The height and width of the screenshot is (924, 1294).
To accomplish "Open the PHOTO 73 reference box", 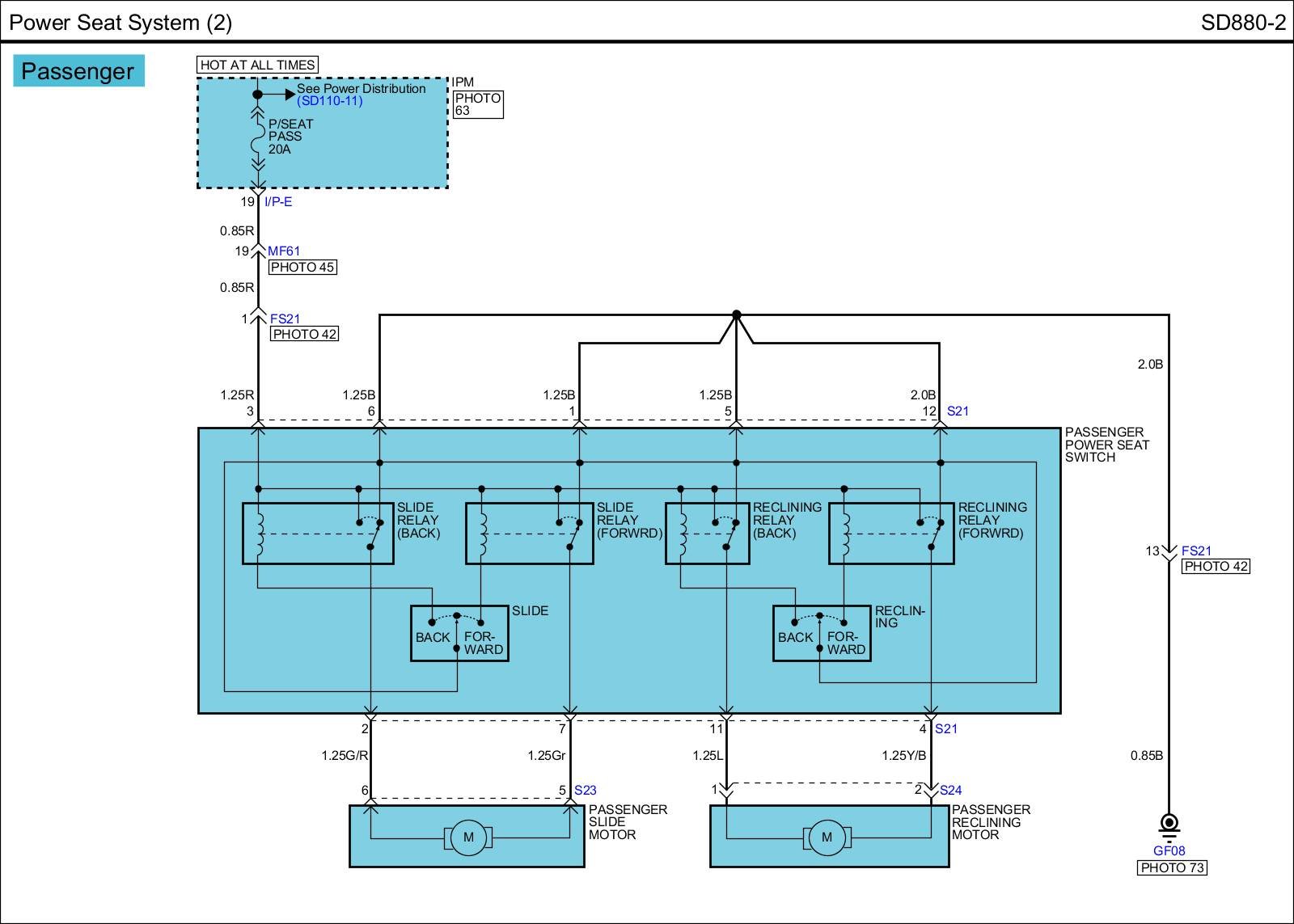I will pos(1172,868).
